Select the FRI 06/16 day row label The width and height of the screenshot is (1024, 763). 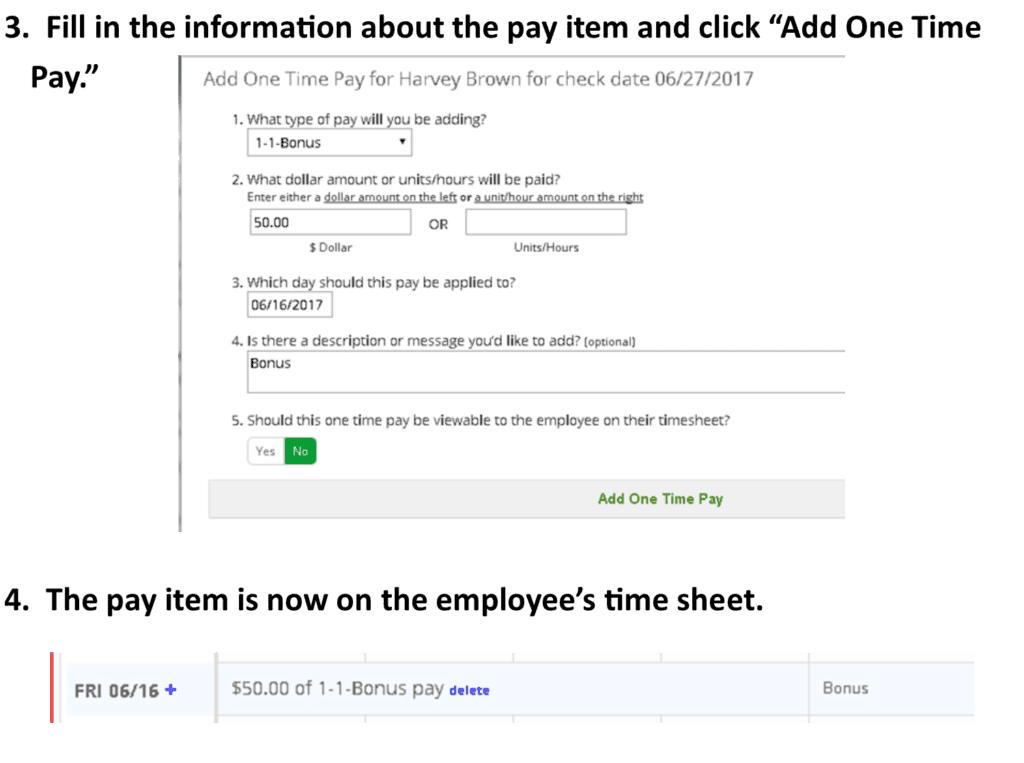click(116, 690)
